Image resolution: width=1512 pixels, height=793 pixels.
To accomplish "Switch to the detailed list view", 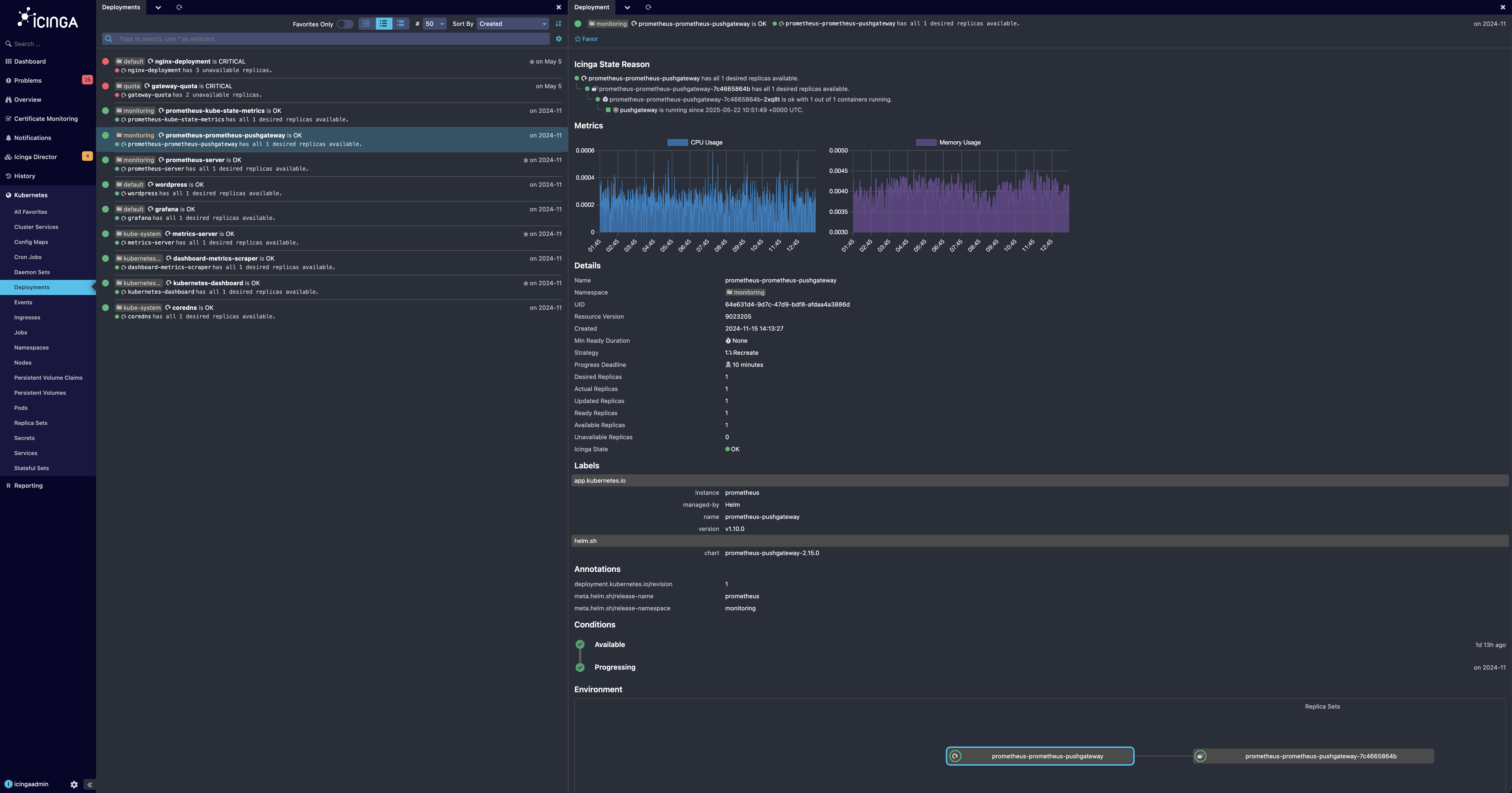I will point(400,23).
